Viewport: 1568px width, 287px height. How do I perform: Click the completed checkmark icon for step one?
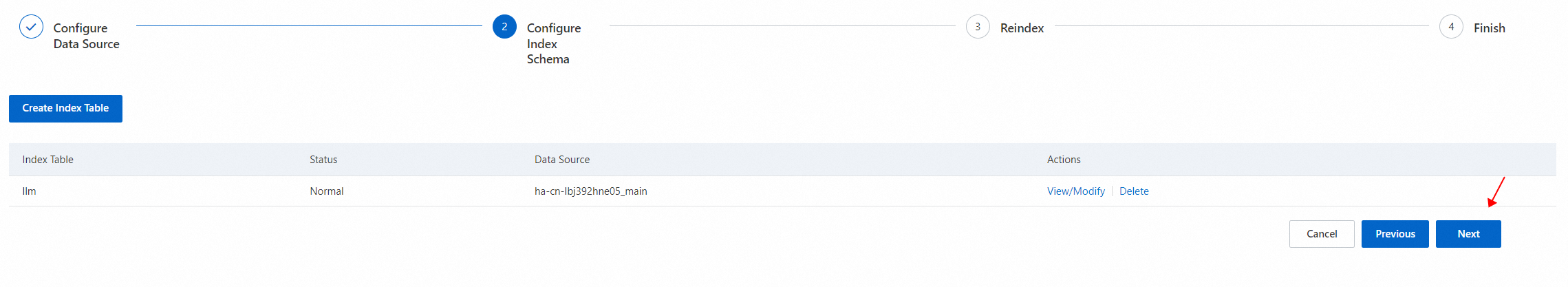coord(31,27)
